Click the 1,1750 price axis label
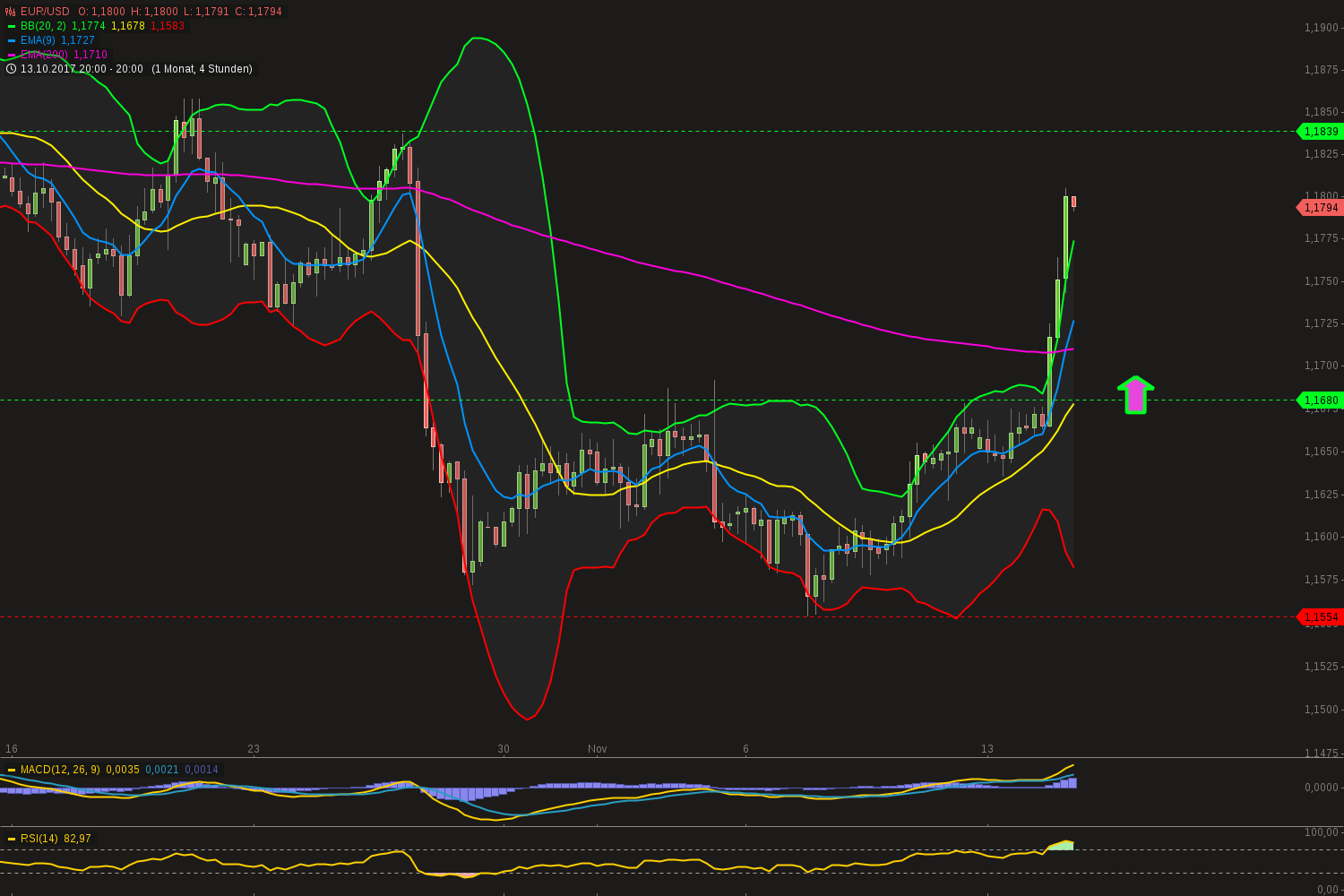 click(x=1322, y=281)
